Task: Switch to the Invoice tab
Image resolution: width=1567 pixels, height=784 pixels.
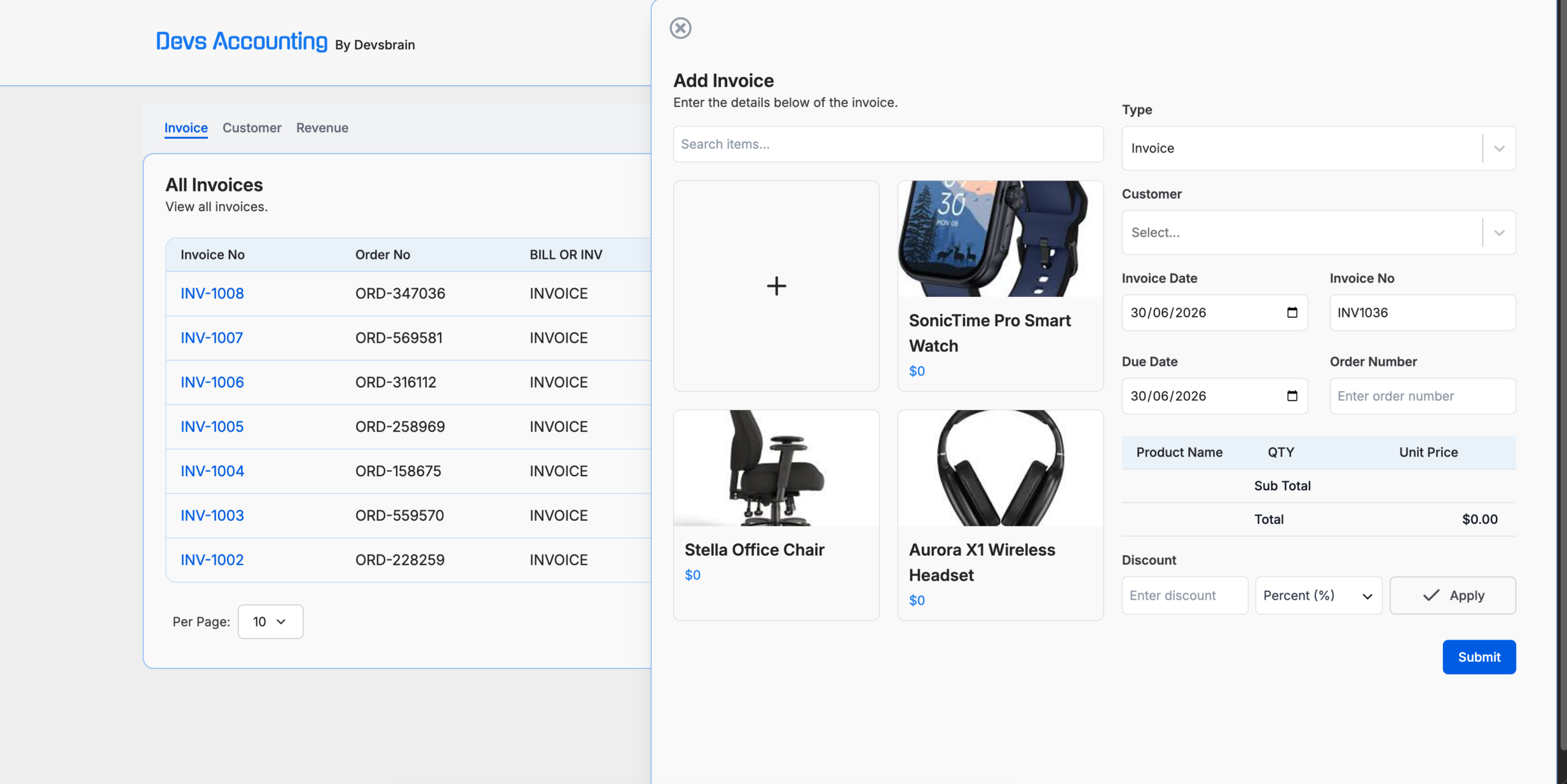Action: [186, 128]
